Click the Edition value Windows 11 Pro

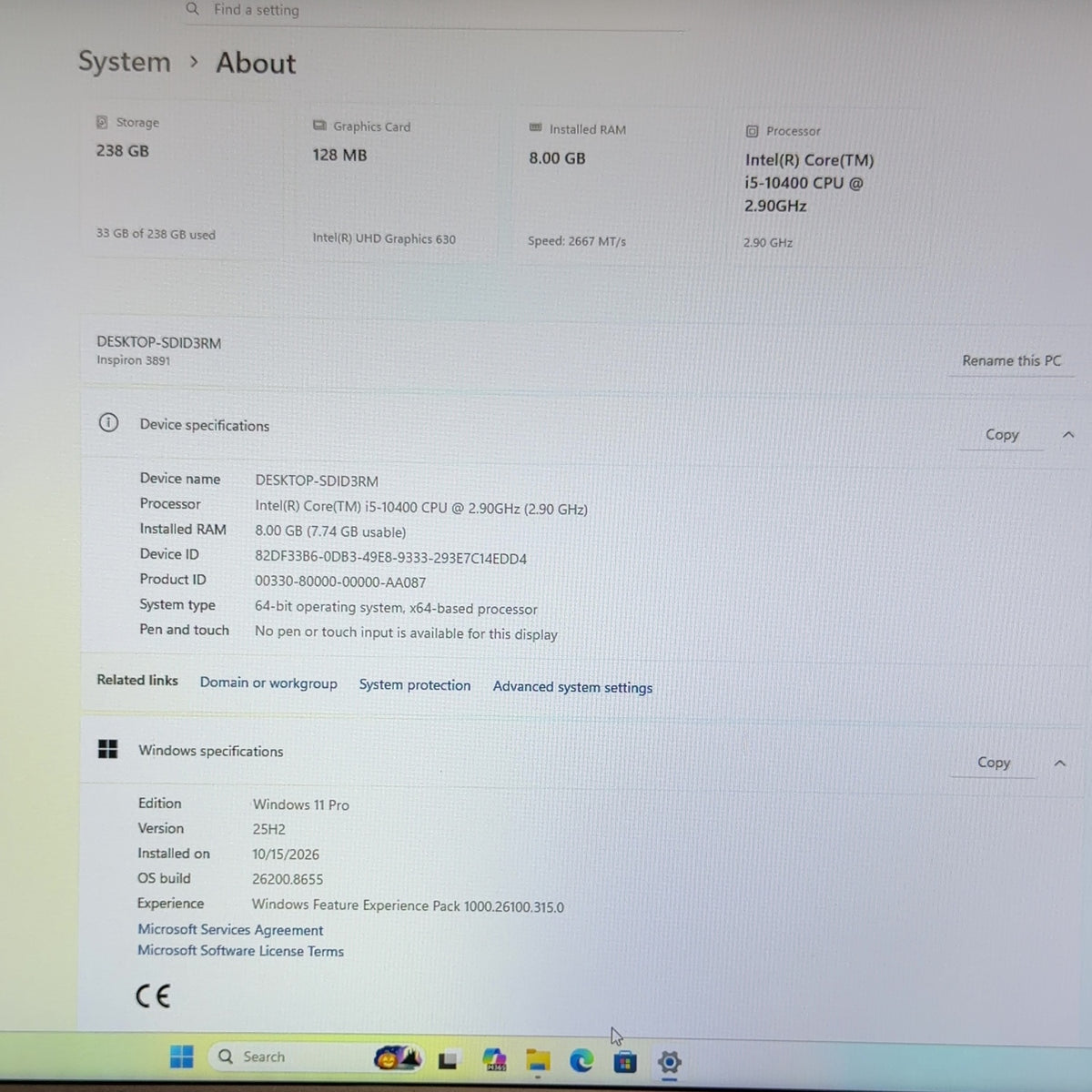point(301,804)
